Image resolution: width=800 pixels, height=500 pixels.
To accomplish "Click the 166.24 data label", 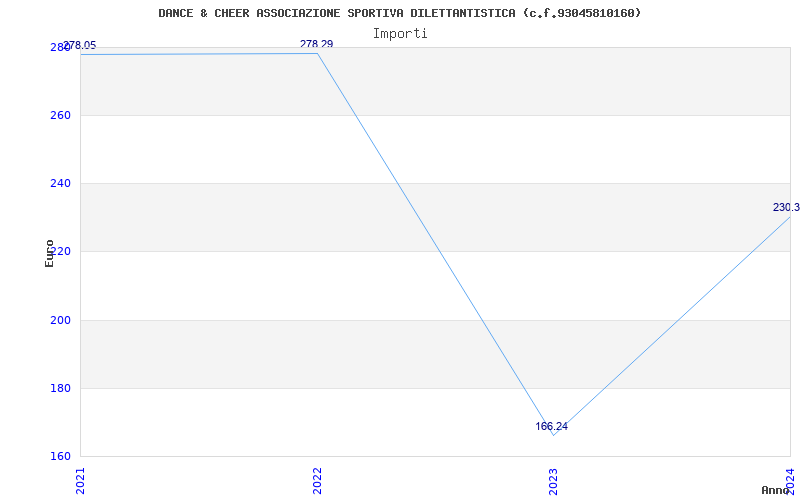I will [552, 427].
